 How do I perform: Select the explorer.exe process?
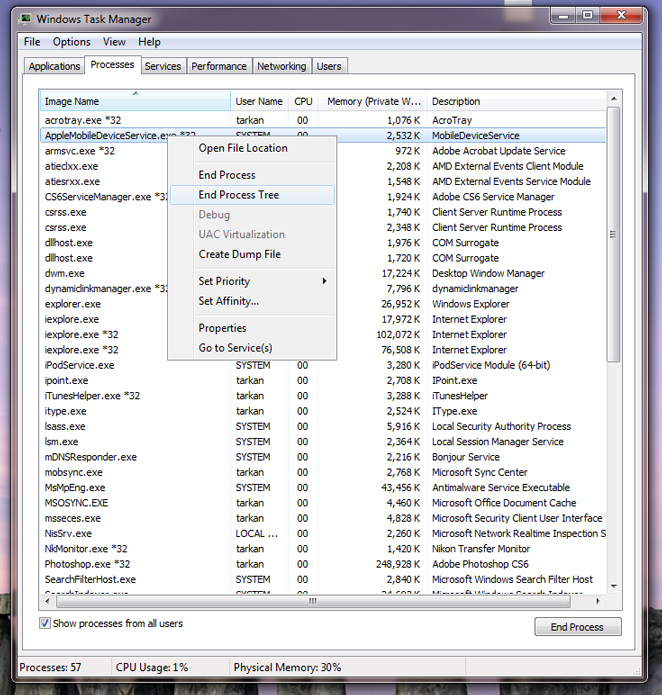point(73,304)
